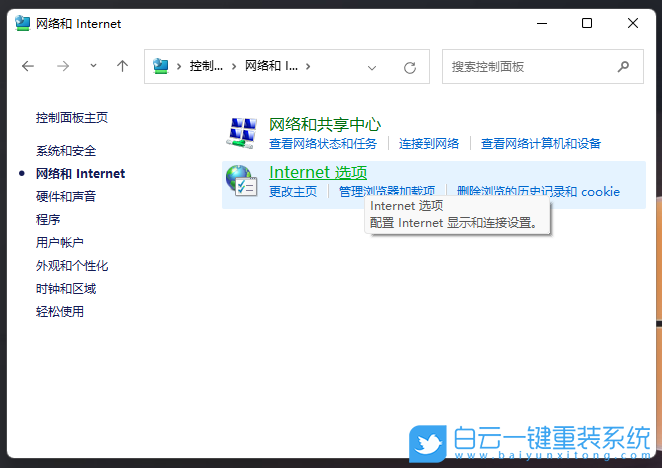
Task: Click the window title bar icon
Action: pos(22,23)
